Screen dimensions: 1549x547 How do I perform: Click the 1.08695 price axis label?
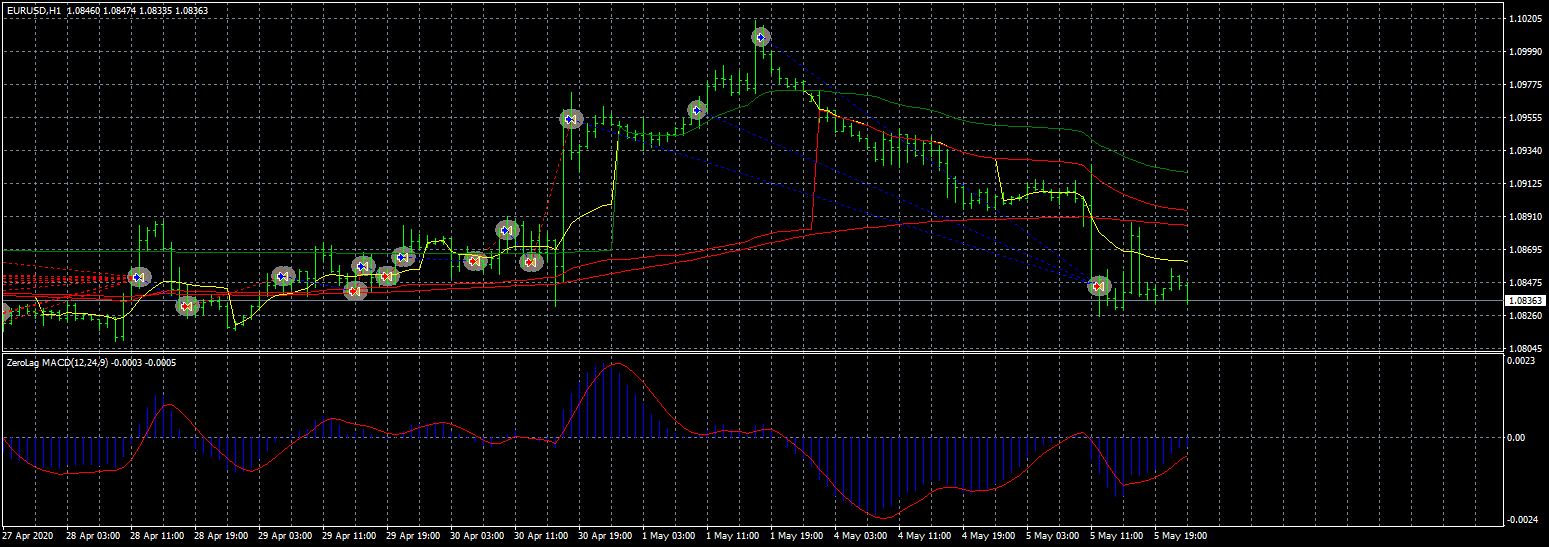(x=1525, y=249)
